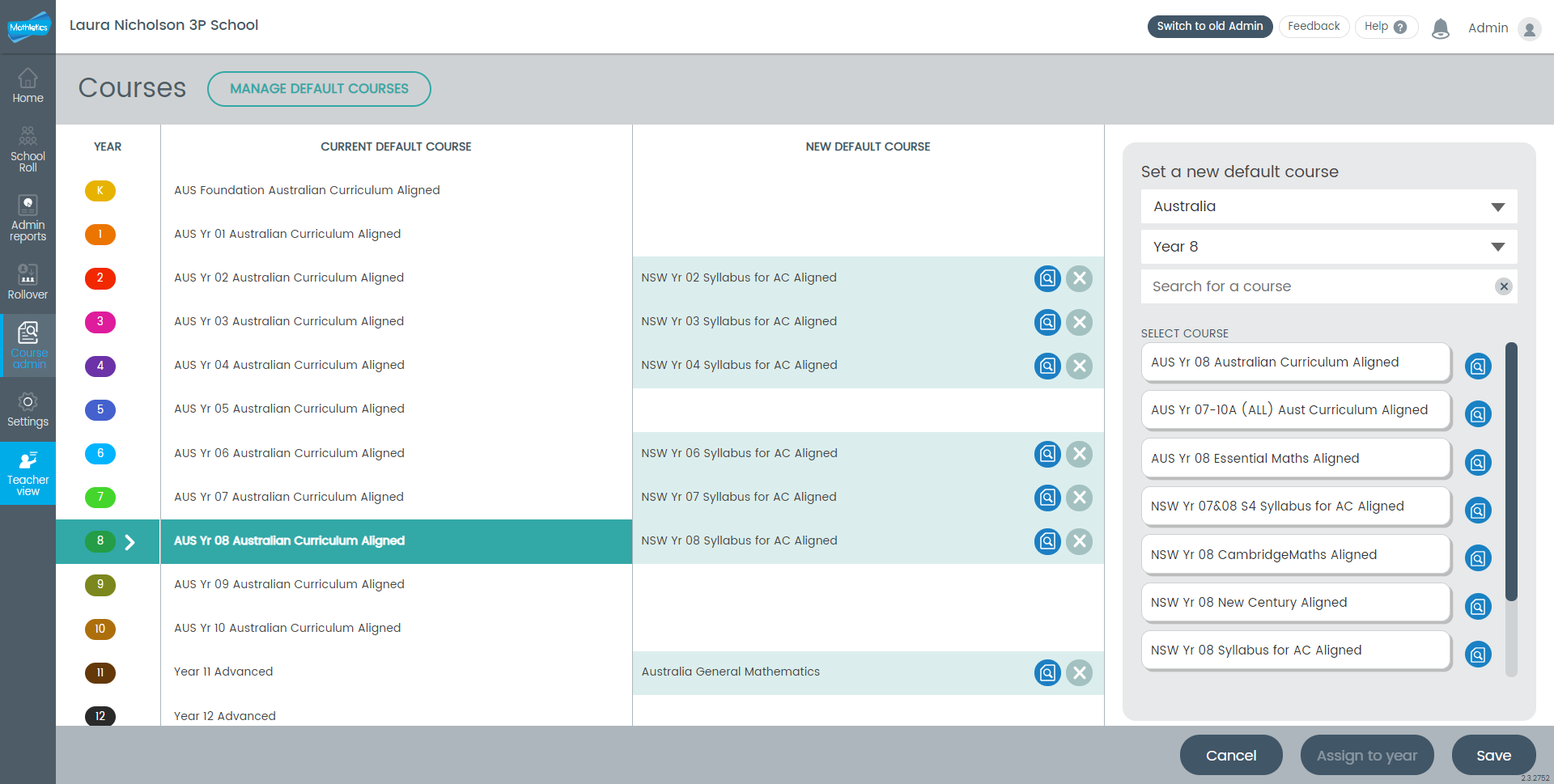Image resolution: width=1554 pixels, height=784 pixels.
Task: Open notifications bell
Action: click(1441, 28)
